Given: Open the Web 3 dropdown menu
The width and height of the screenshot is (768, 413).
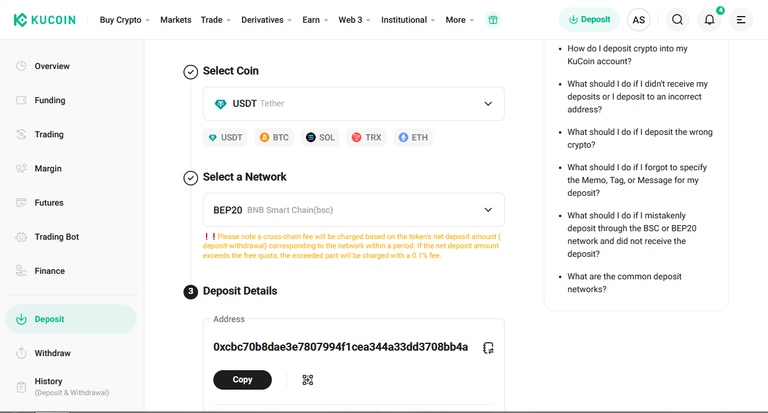Looking at the screenshot, I should tap(354, 20).
